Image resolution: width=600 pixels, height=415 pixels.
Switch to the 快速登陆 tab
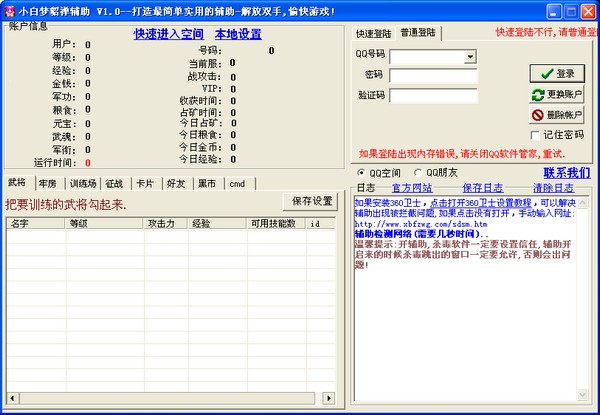373,34
